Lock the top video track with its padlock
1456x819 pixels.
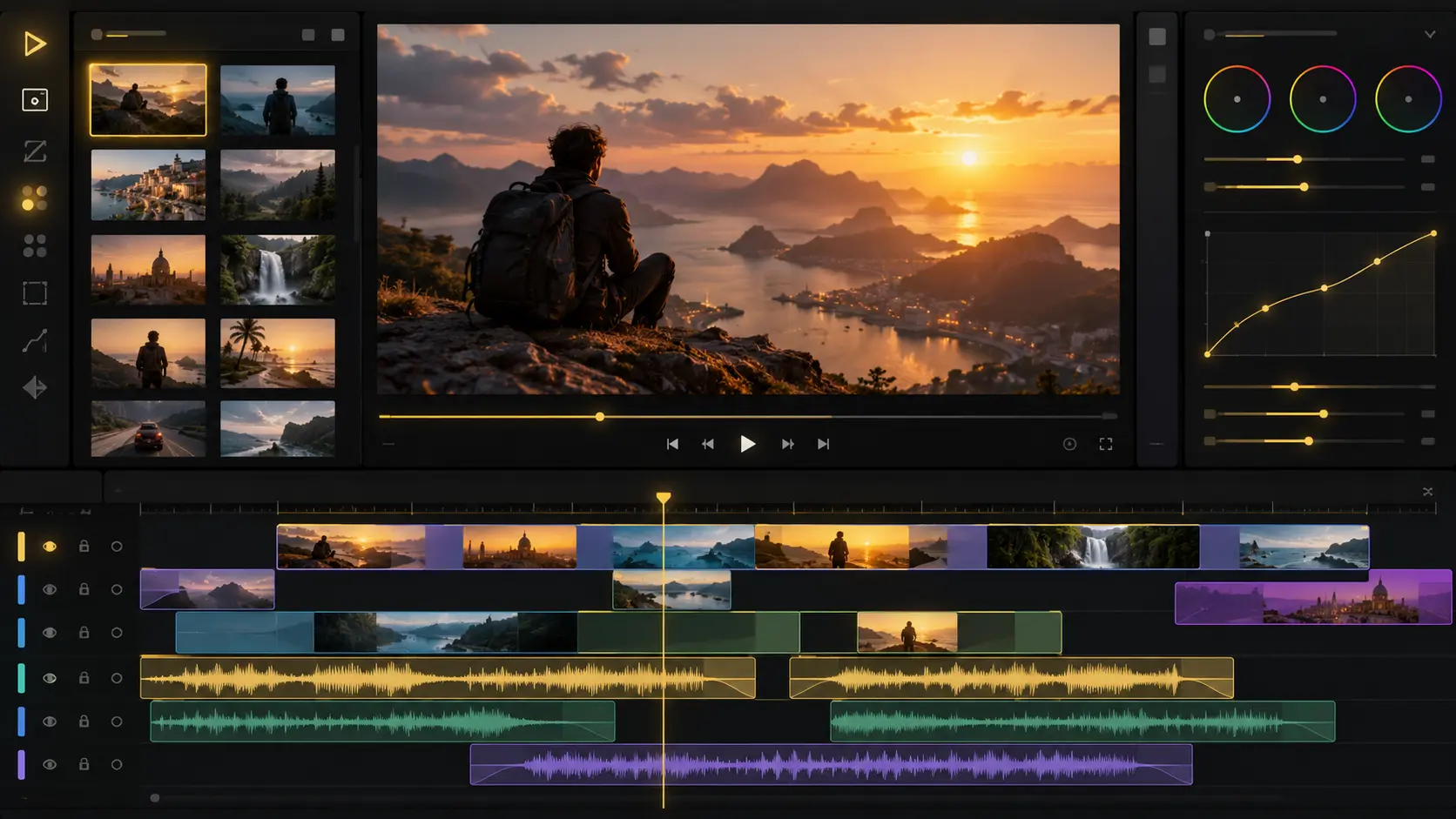[84, 546]
